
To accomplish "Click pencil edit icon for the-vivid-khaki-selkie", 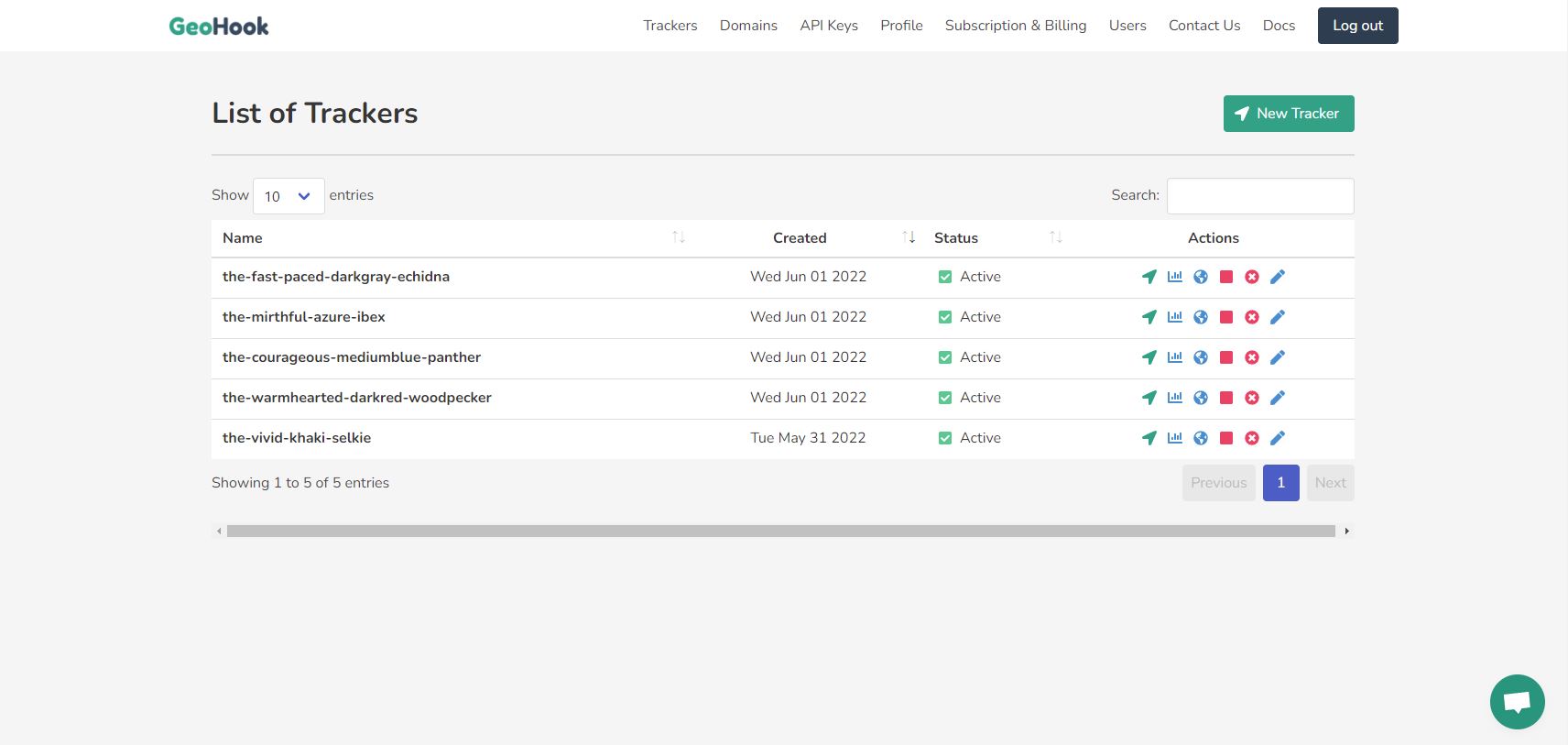I will tap(1278, 438).
